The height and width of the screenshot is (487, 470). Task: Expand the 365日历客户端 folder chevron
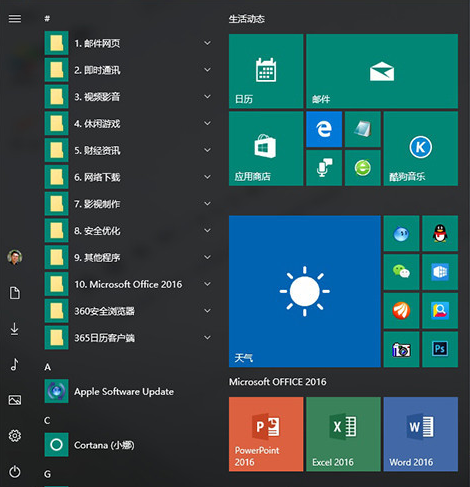click(207, 338)
